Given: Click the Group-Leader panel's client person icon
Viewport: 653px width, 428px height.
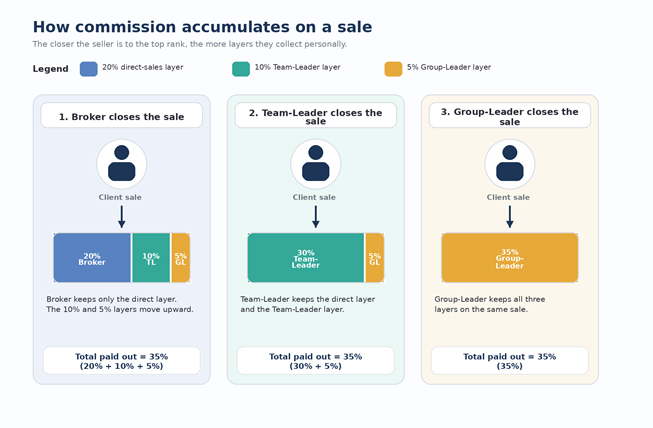Looking at the screenshot, I should (x=510, y=163).
